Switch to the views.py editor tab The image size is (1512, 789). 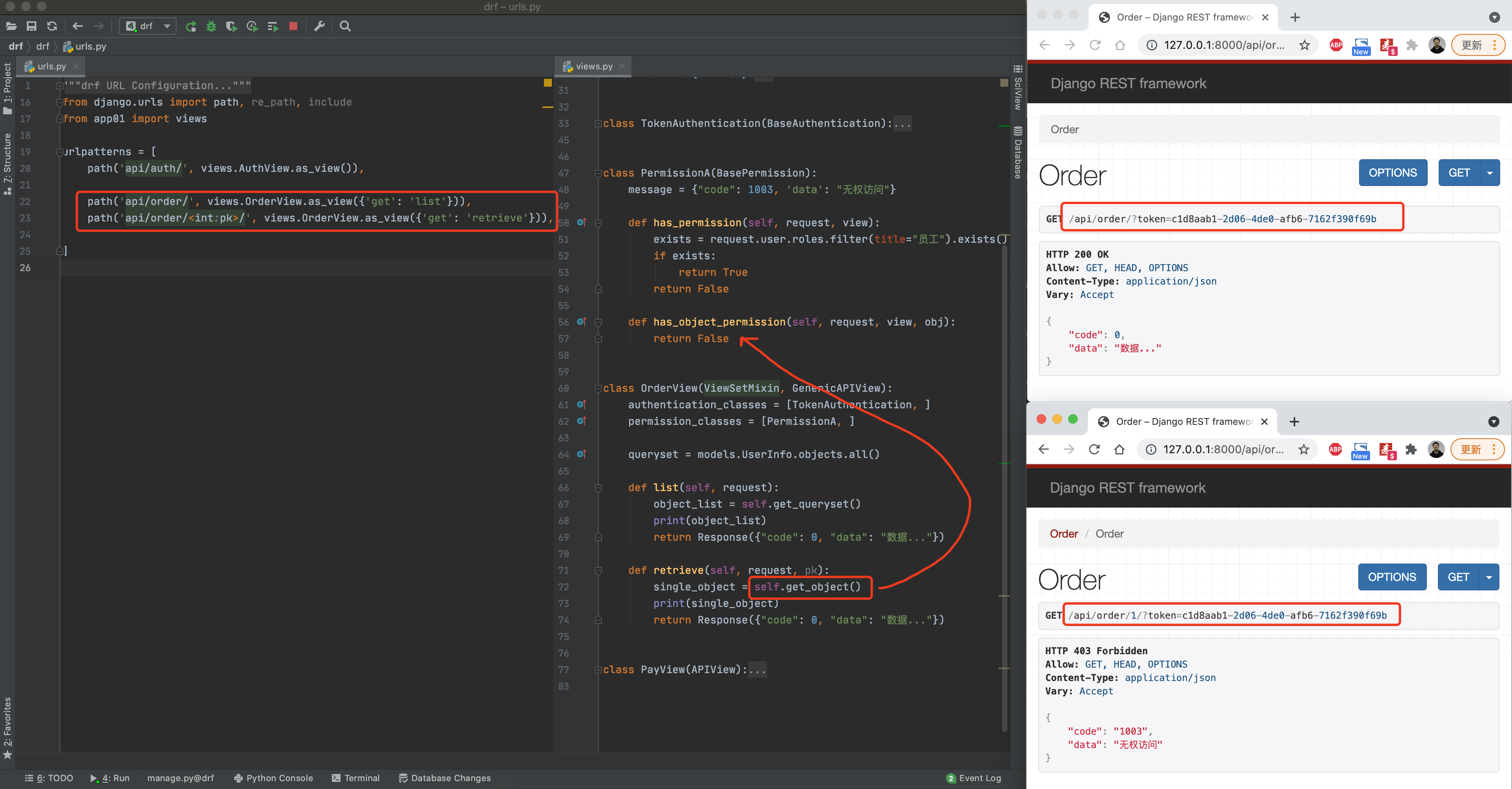tap(594, 66)
